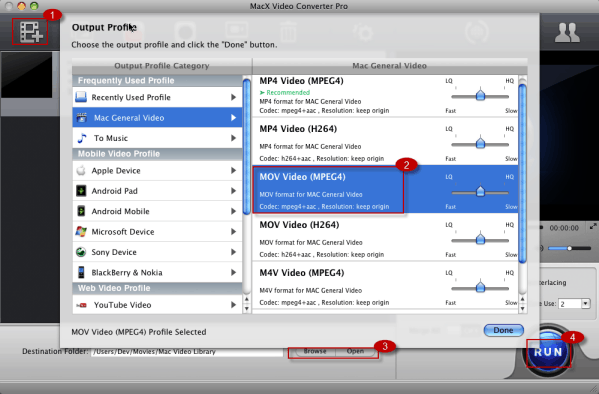The width and height of the screenshot is (599, 394).
Task: Click the BlackBerry & Nokia phone icon
Action: (x=81, y=272)
